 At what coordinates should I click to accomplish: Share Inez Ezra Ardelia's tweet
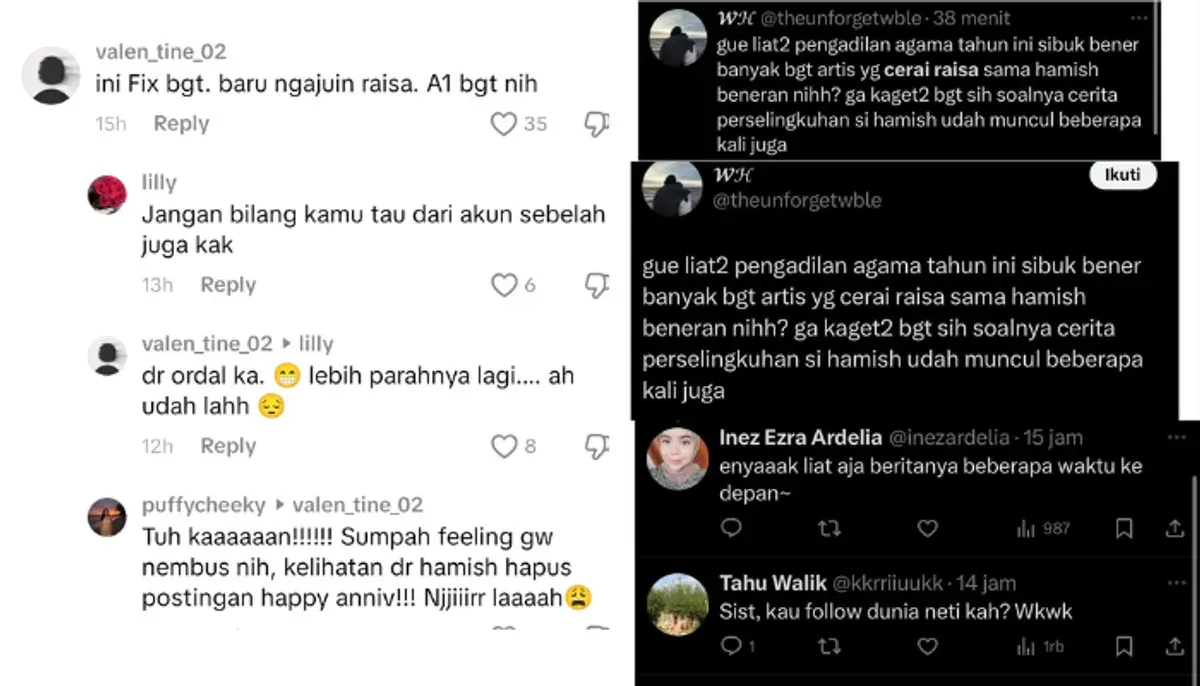pyautogui.click(x=1175, y=528)
